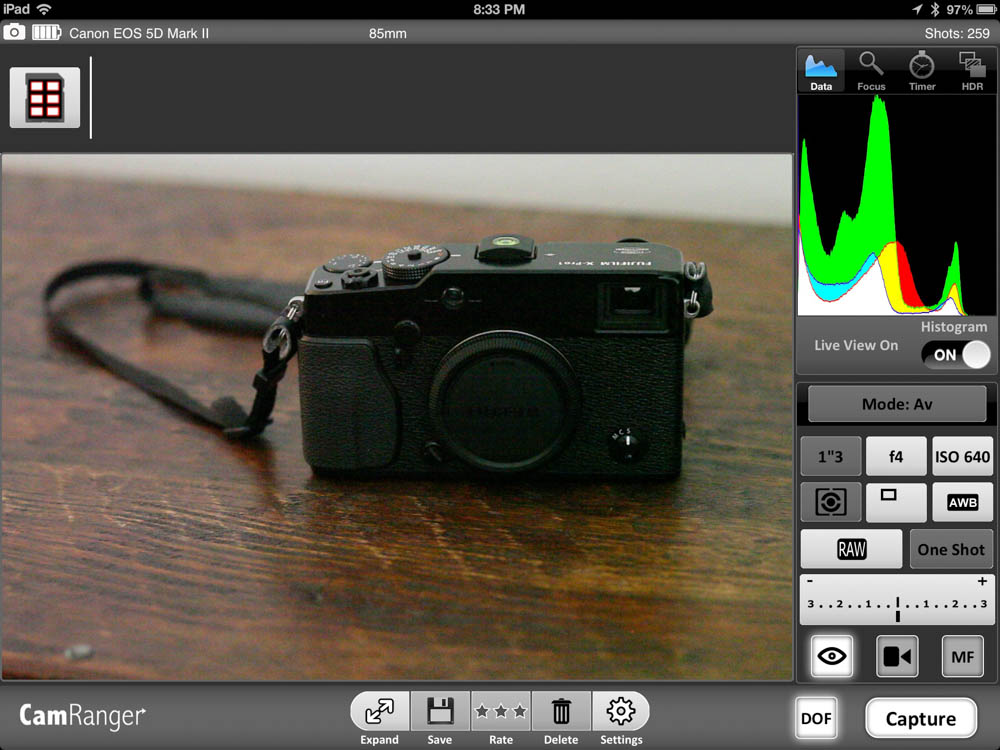This screenshot has width=1000, height=750.
Task: Open the Mode: Av selector
Action: click(896, 405)
